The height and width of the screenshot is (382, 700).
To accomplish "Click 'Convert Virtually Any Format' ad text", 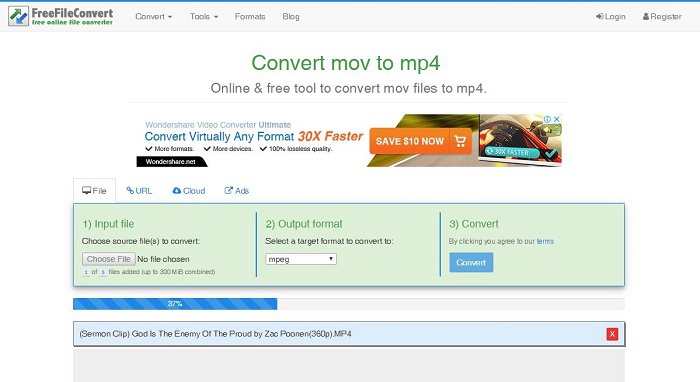I will click(x=219, y=137).
